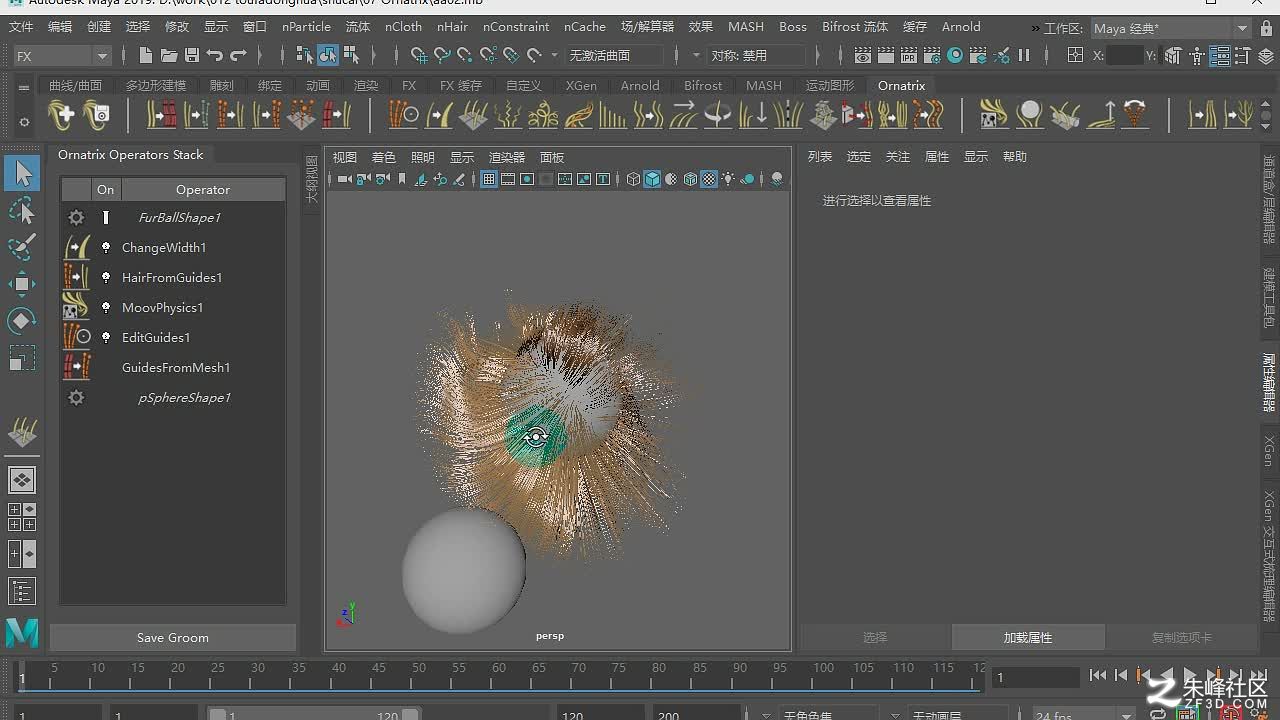Toggle the film gate viewport icon
Viewport: 1280px width, 720px height.
pyautogui.click(x=508, y=180)
